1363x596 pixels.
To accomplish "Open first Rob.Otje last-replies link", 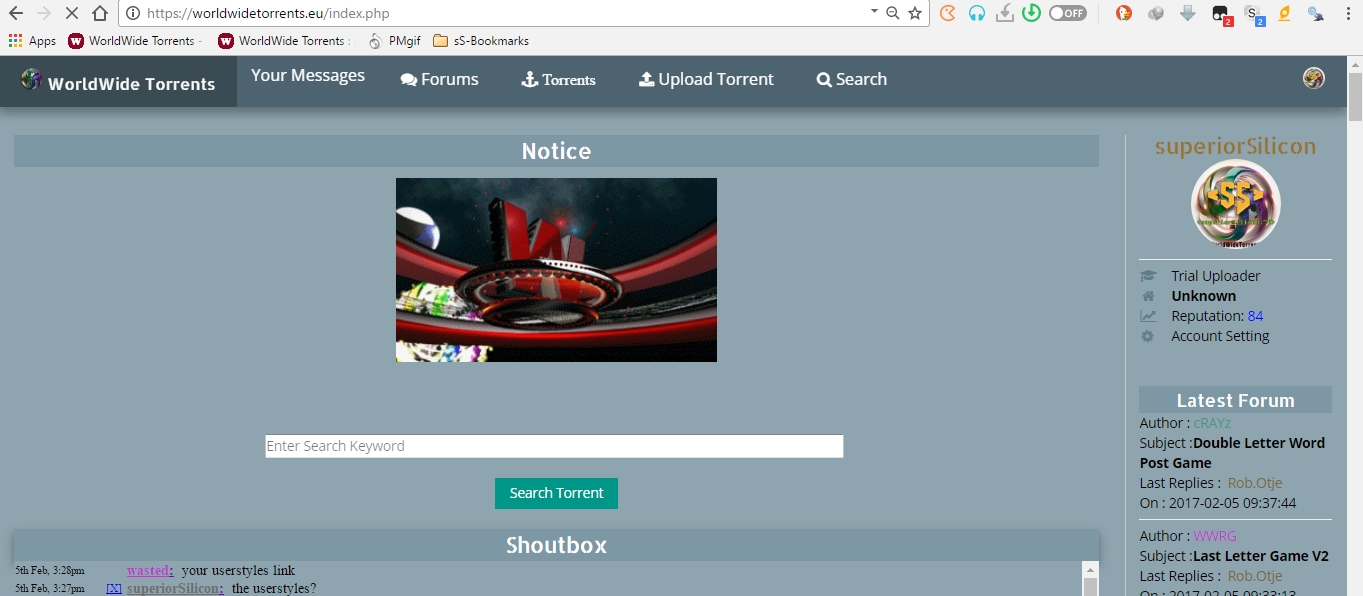I will pos(1255,483).
